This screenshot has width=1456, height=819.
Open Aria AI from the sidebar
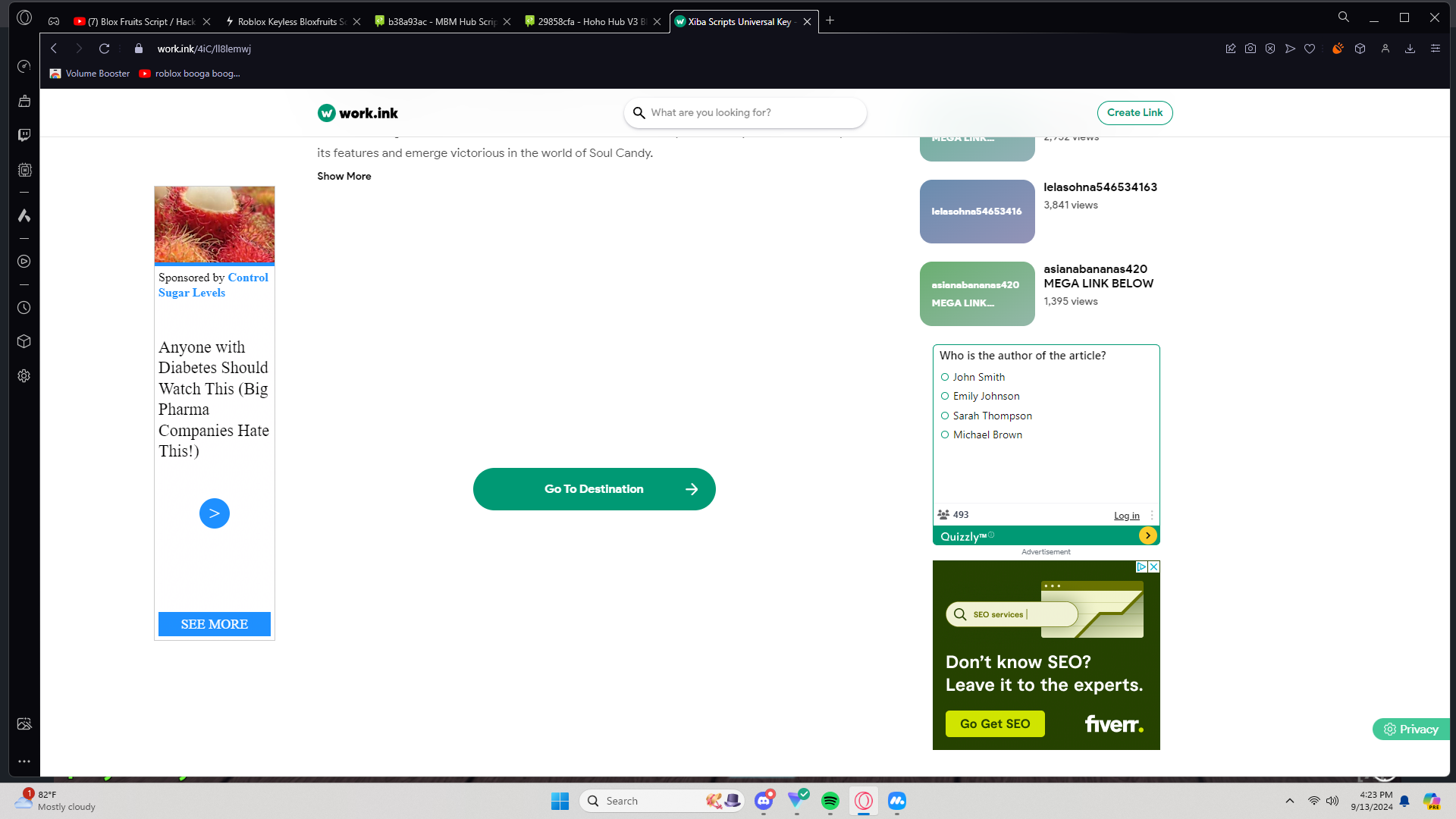pyautogui.click(x=24, y=216)
